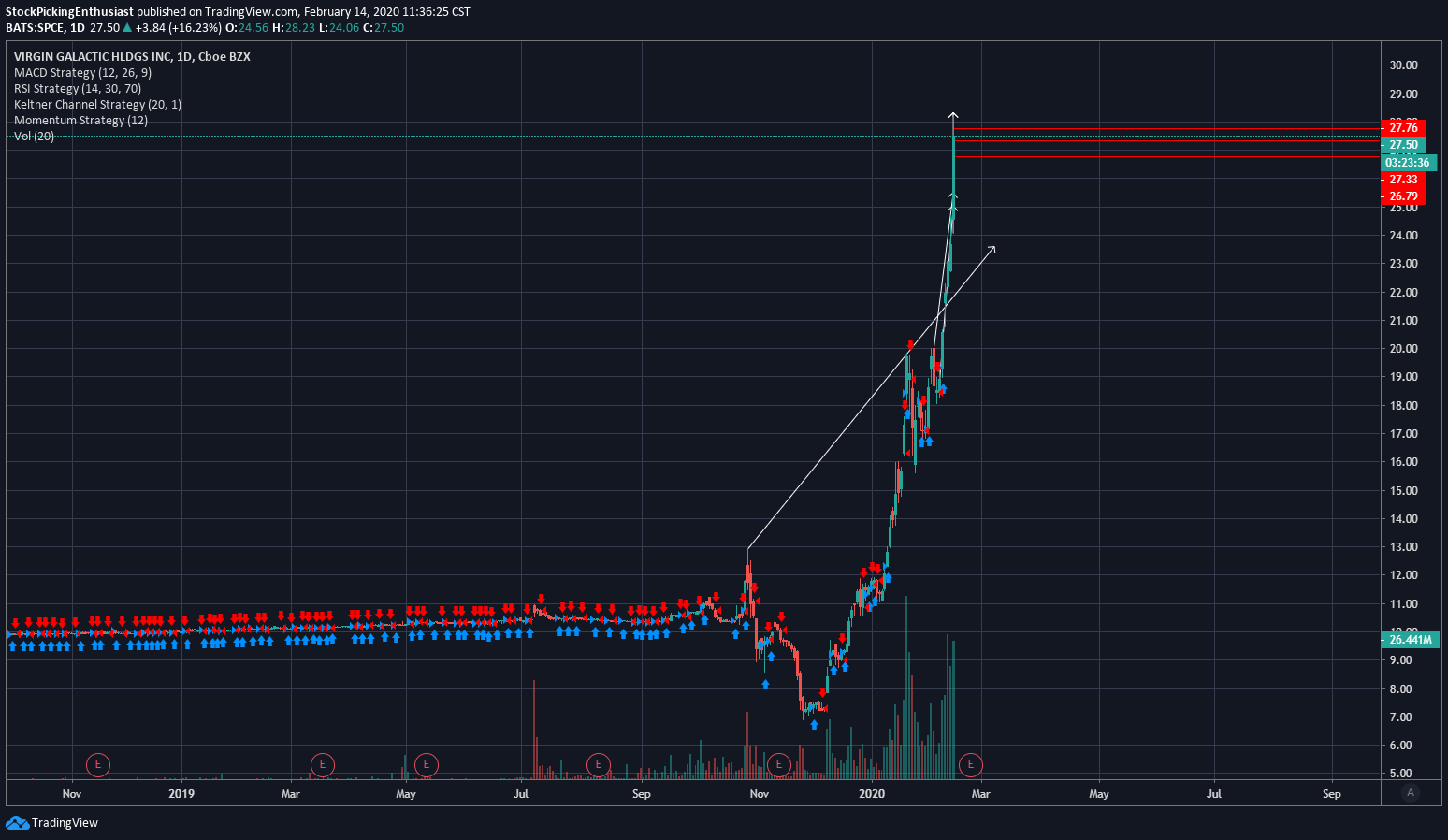Click the last 'Sep' label on time axis

click(1332, 794)
